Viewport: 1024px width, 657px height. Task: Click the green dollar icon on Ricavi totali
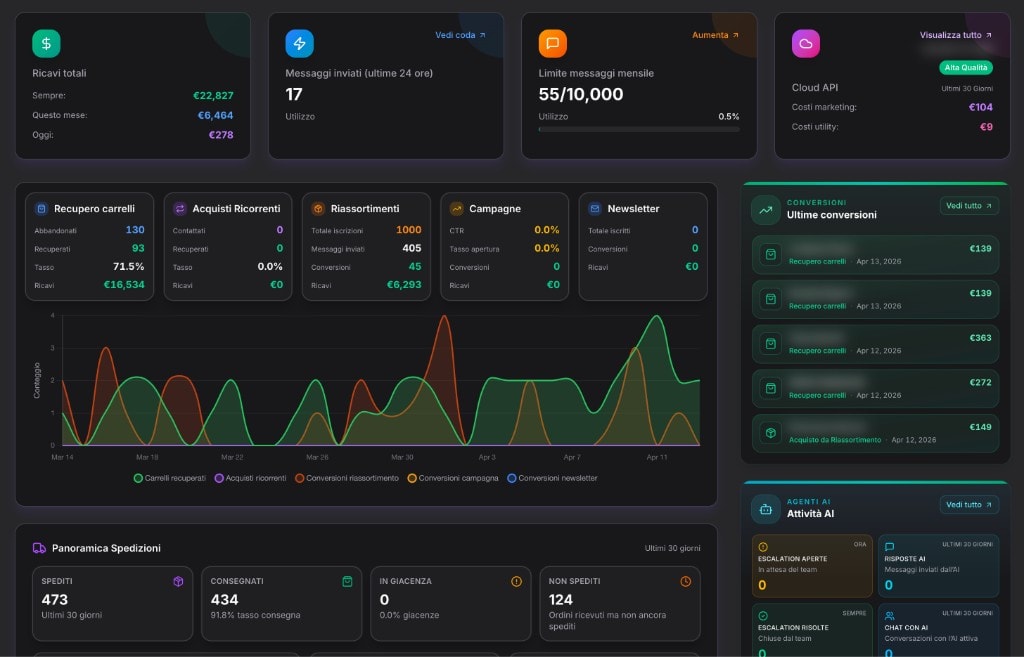(45, 43)
